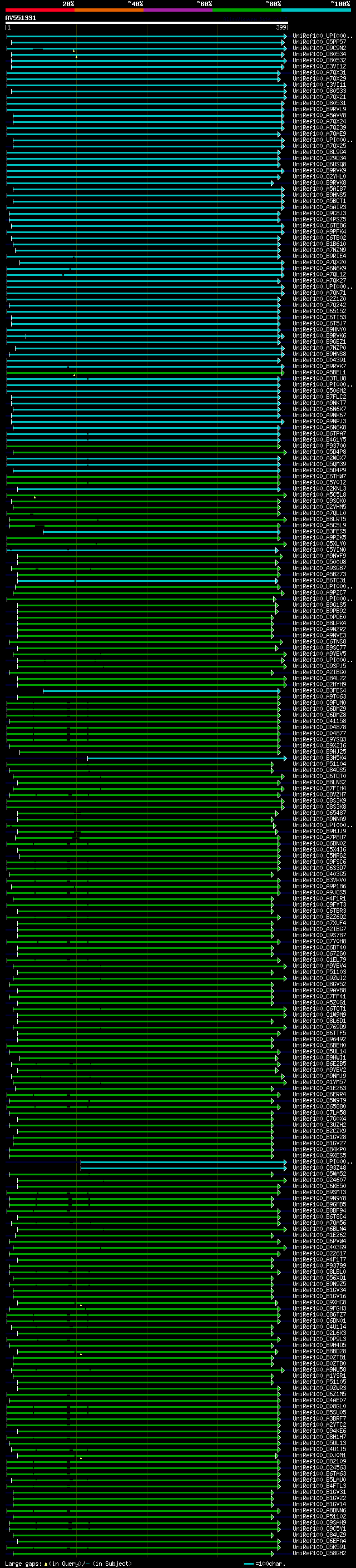Select the UniRef100_Q8VZH7 label
This screenshot has height=1568, width=356.
point(319,794)
